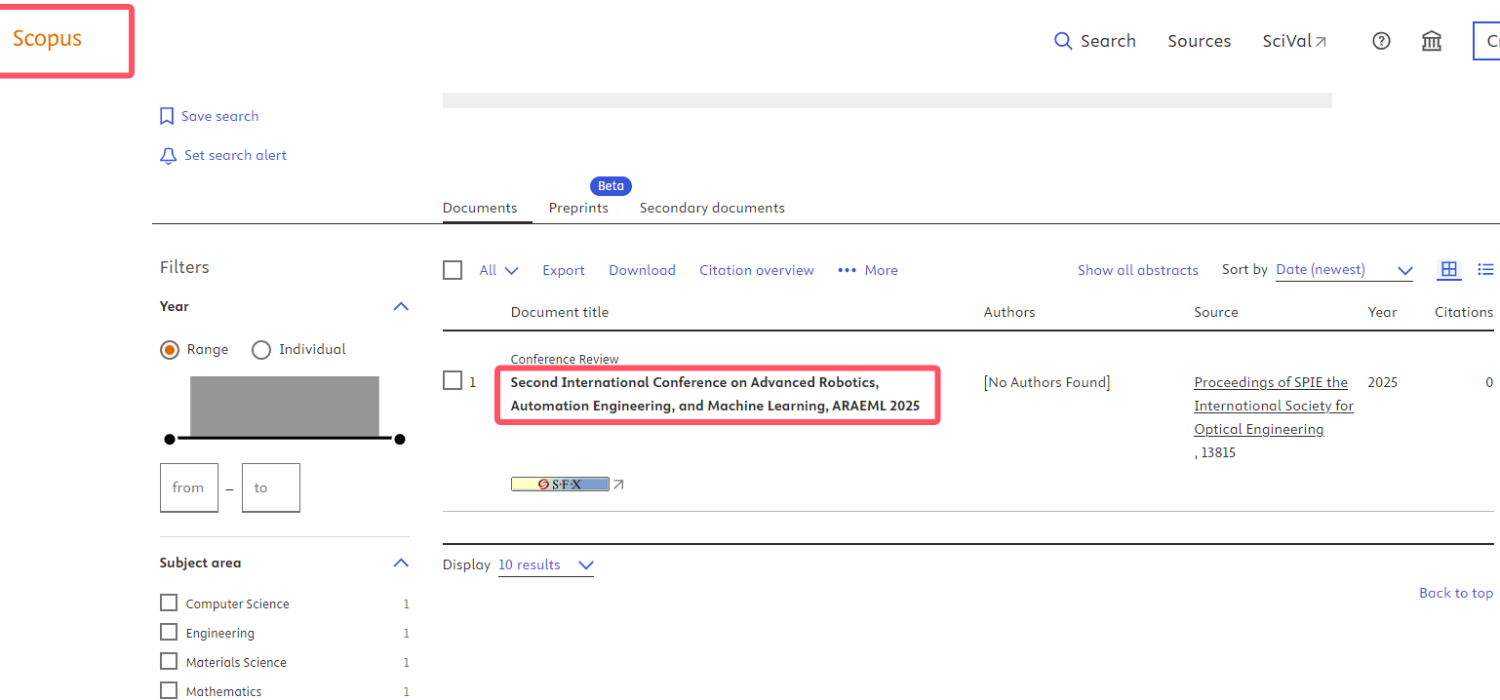1500x700 pixels.
Task: Click the Back to top link
Action: [1456, 593]
